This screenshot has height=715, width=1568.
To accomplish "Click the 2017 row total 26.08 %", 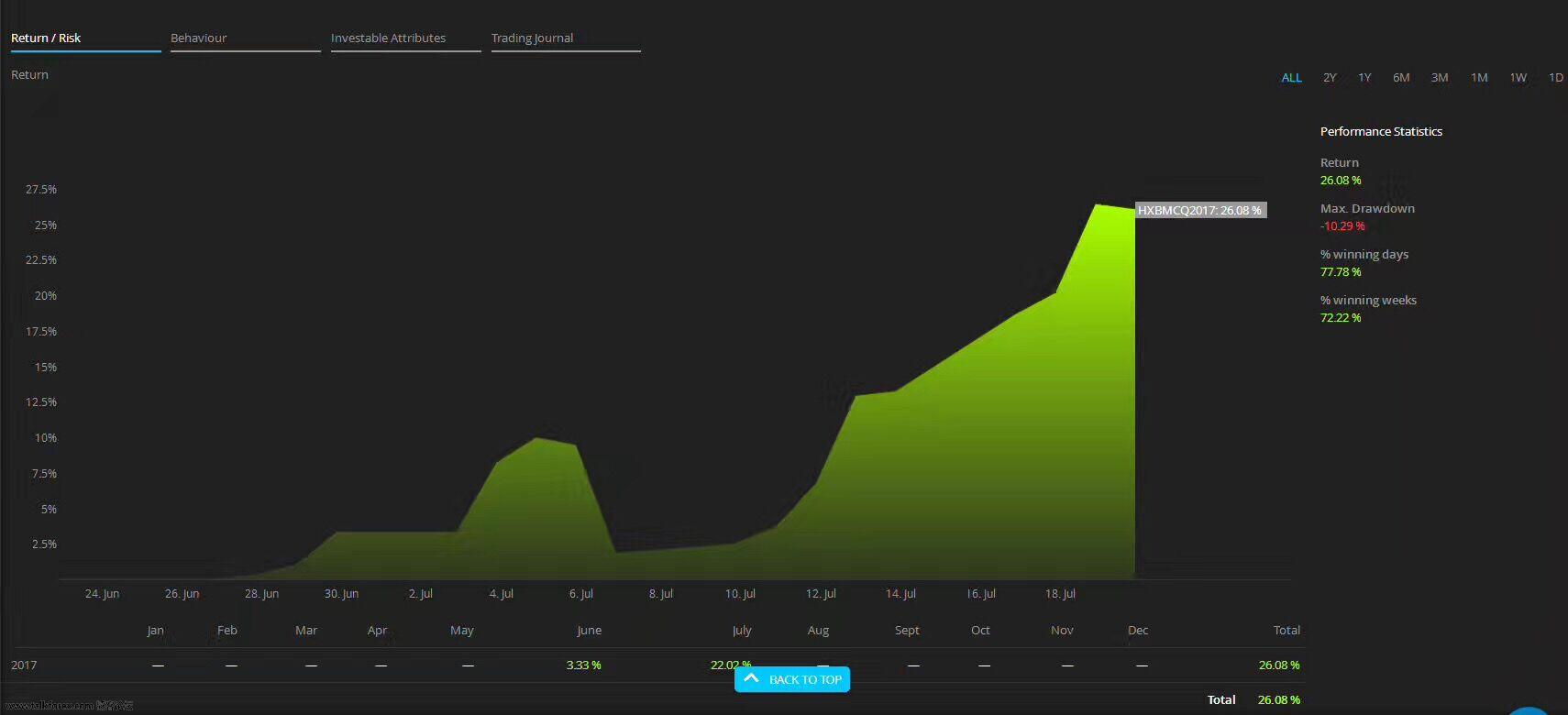I will point(1279,665).
